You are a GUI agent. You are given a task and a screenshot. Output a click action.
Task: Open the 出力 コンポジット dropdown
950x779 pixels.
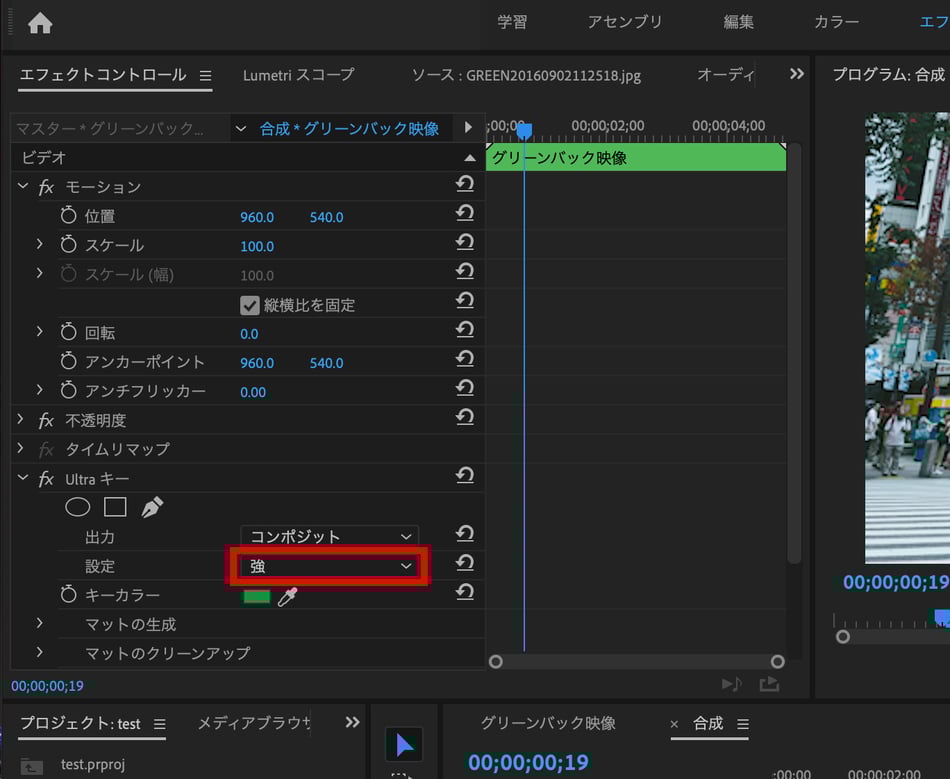coord(330,536)
